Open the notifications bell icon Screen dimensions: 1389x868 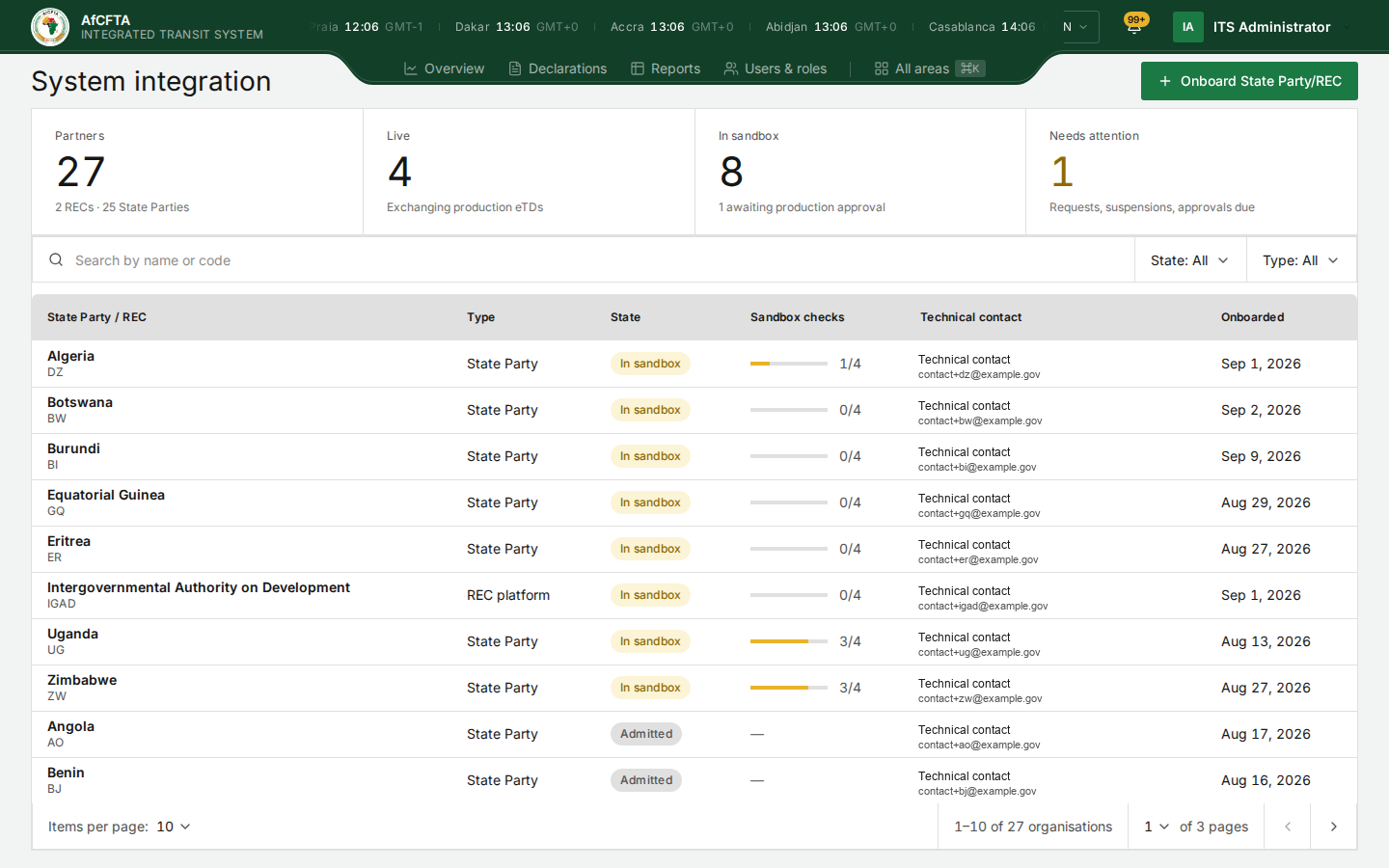[x=1134, y=27]
